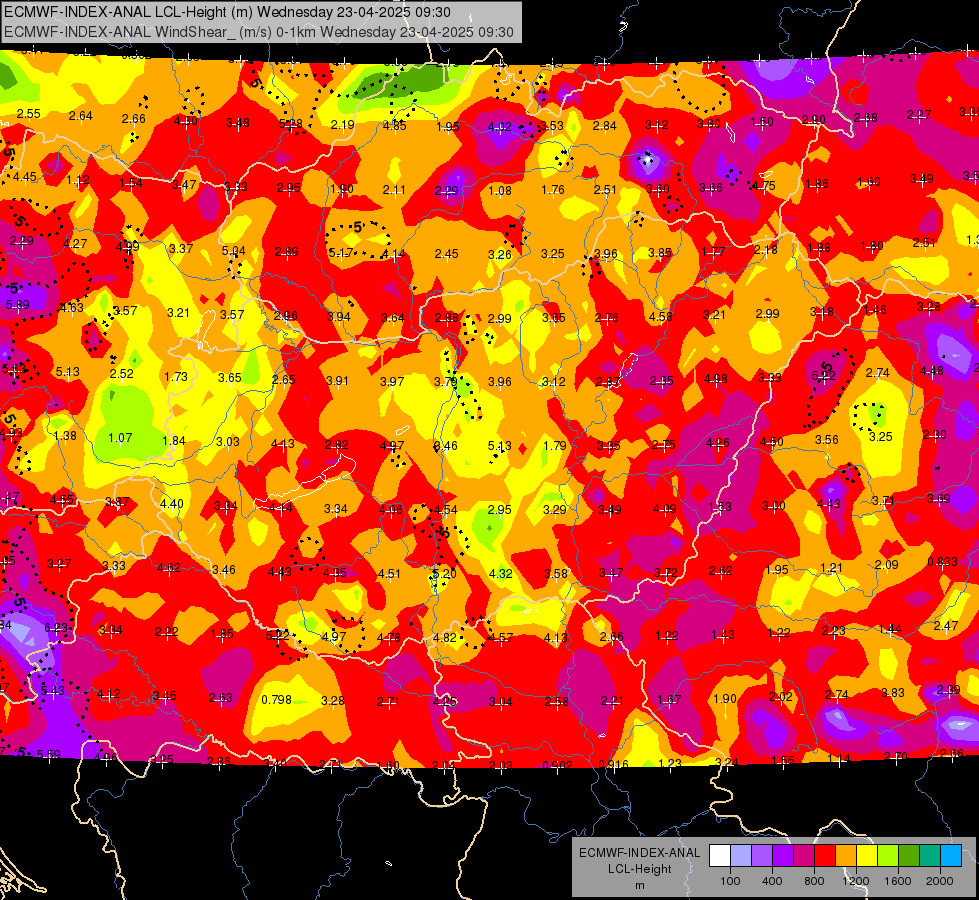Click the wind shear value 2.27
This screenshot has height=900, width=979.
point(918,114)
